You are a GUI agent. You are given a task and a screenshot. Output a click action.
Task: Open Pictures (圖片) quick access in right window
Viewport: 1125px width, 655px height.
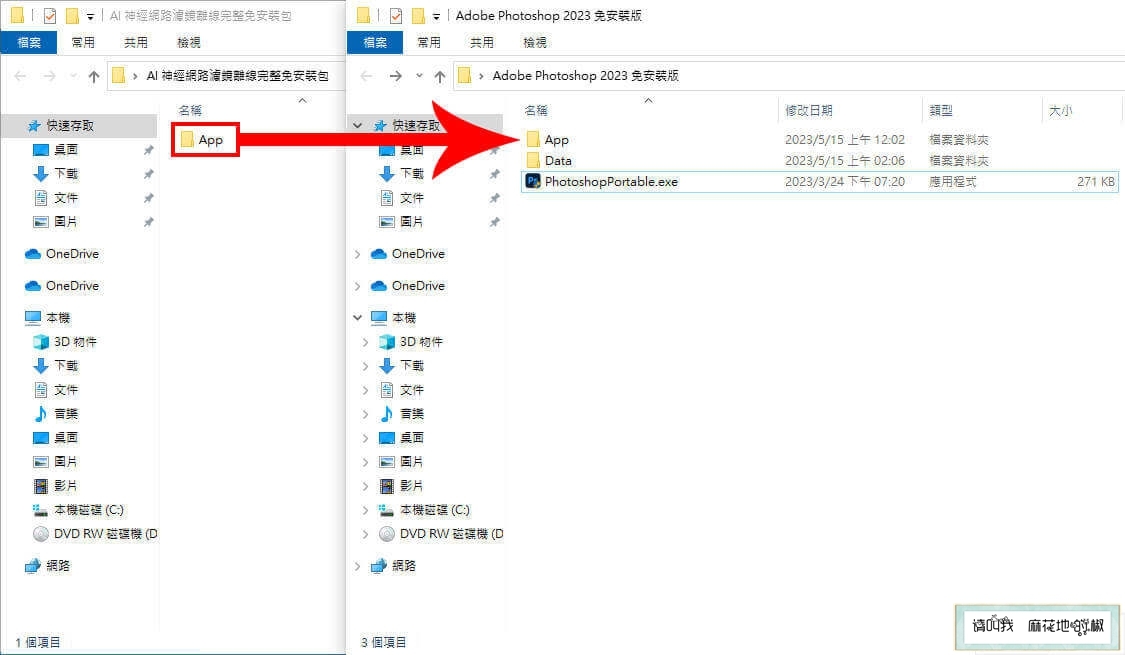click(x=402, y=222)
